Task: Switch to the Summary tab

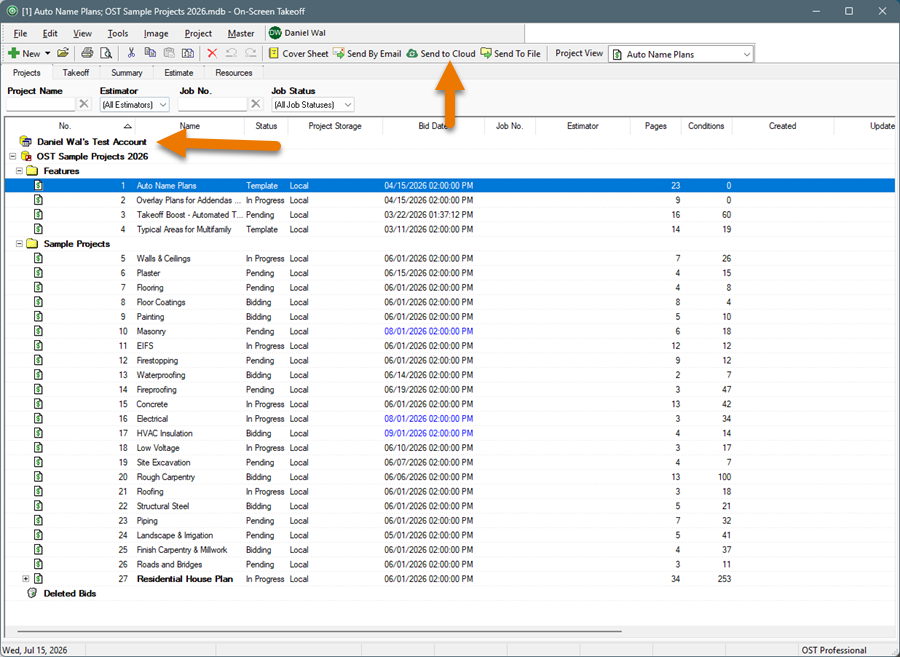Action: (126, 73)
